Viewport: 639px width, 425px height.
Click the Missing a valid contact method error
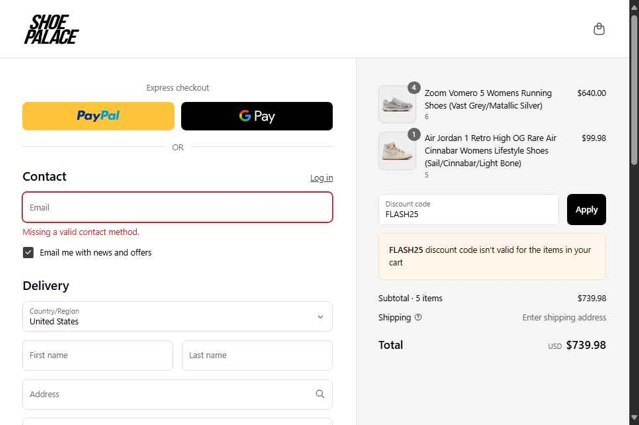(81, 232)
